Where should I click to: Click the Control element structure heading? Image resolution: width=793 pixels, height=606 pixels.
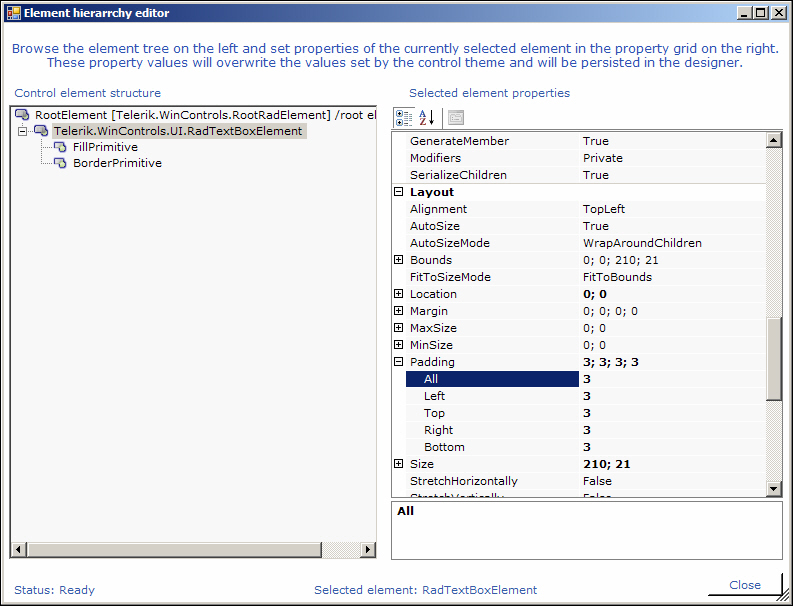[87, 93]
